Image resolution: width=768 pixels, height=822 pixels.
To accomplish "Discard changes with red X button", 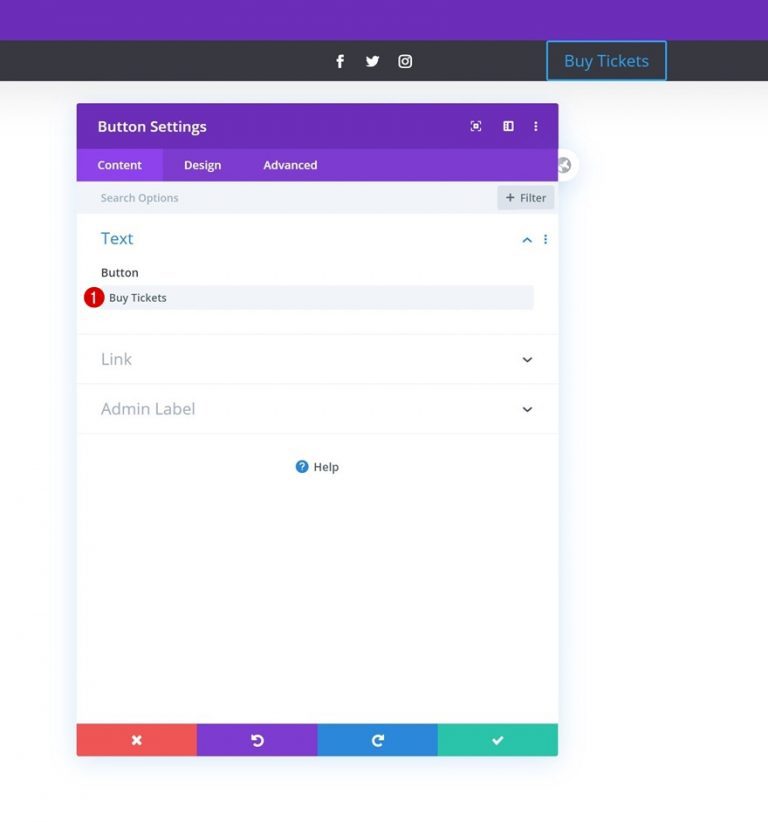I will 137,740.
